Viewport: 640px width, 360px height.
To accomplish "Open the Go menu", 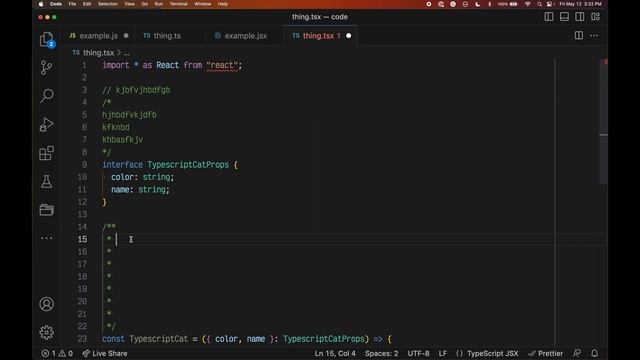I will pyautogui.click(x=144, y=4).
